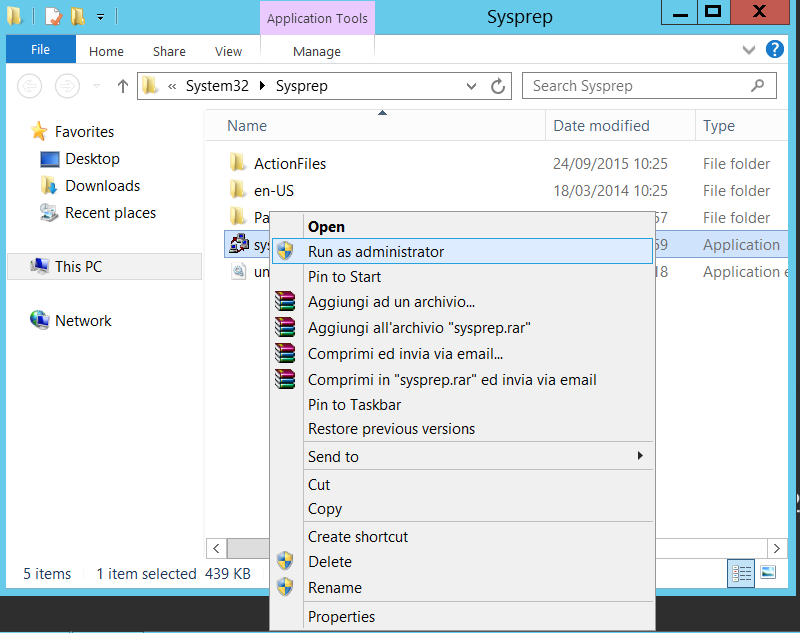Viewport: 800px width, 633px height.
Task: Click the Open context menu entry
Action: click(x=462, y=226)
